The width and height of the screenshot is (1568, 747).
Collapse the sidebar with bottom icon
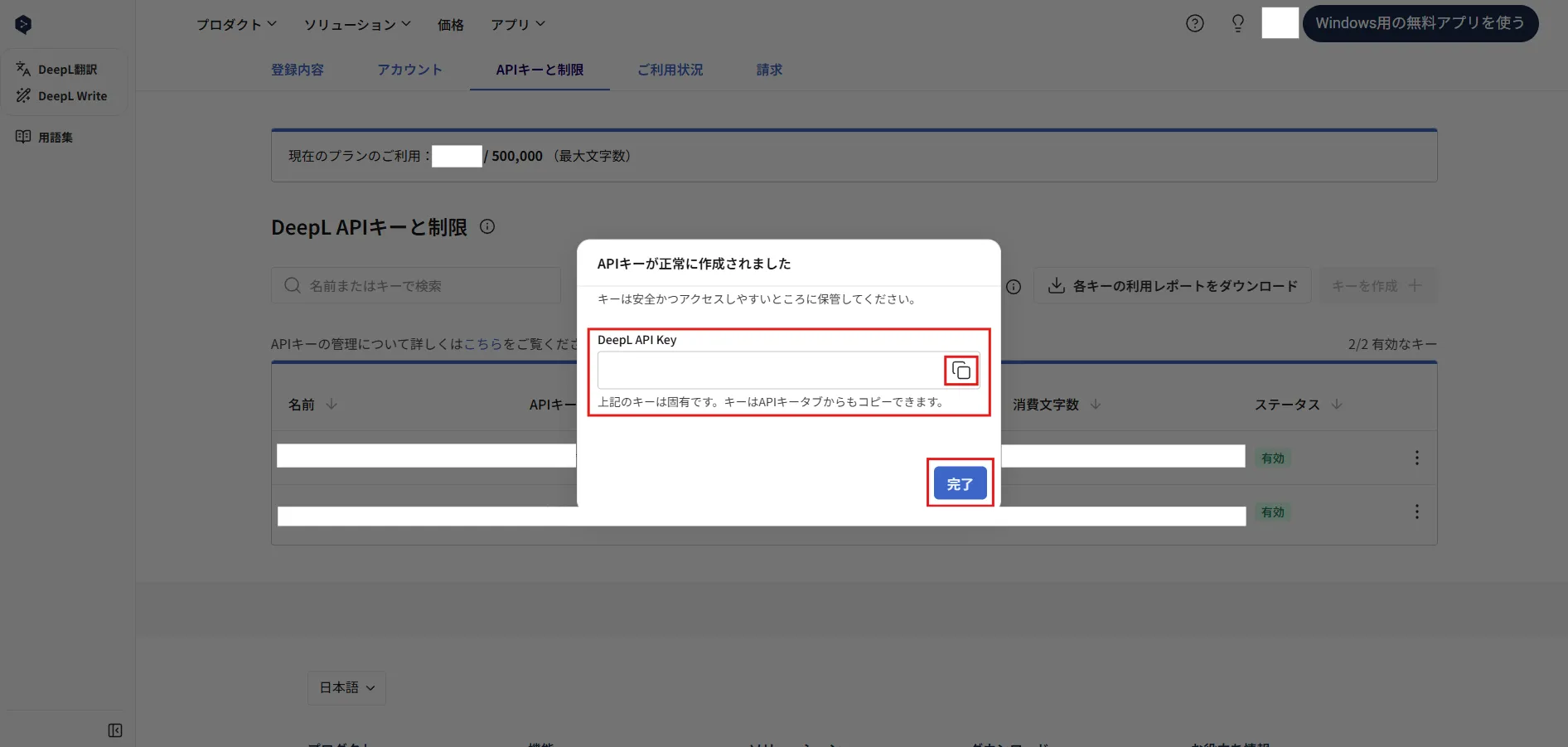115,730
